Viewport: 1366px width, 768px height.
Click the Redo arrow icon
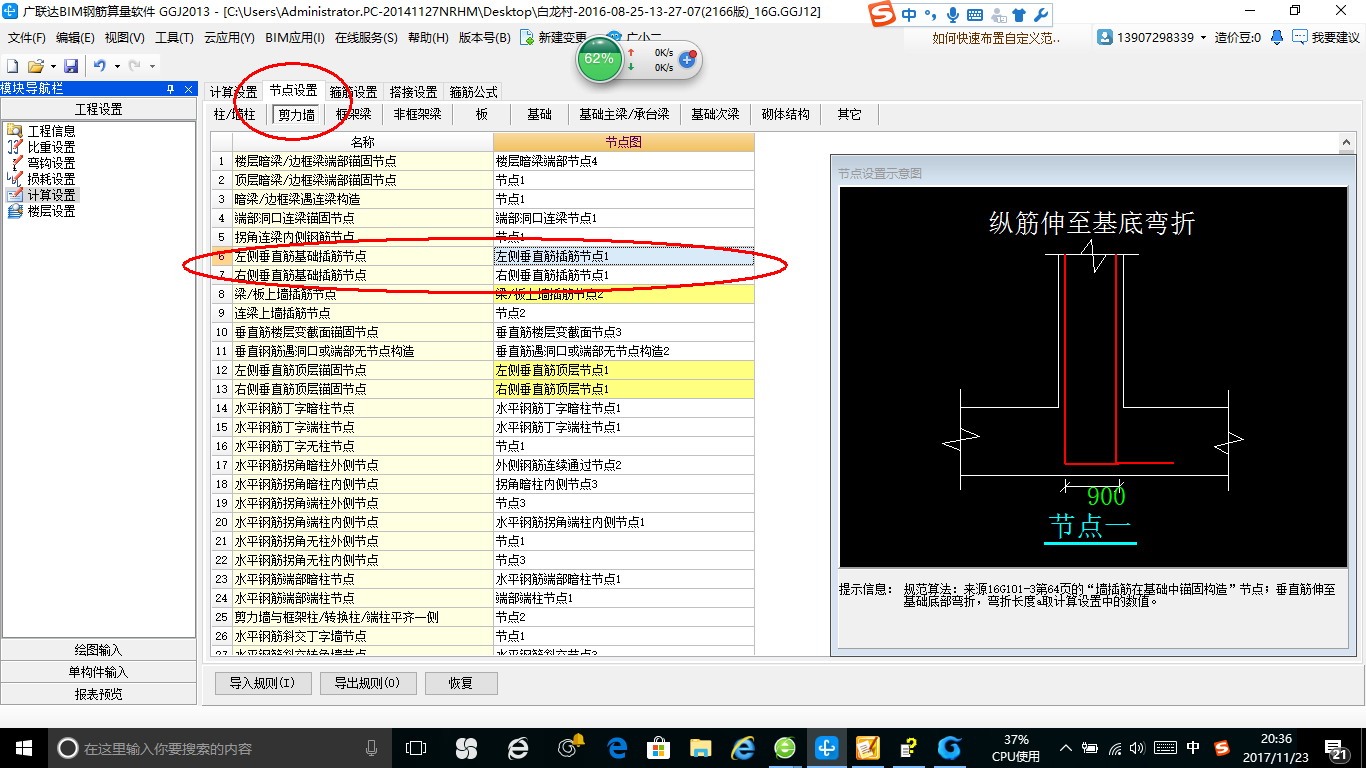(135, 65)
